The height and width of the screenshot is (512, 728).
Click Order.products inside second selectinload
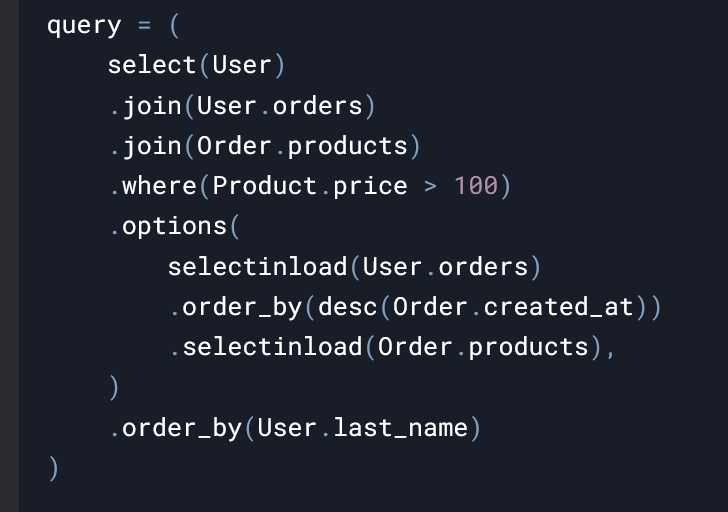(483, 348)
